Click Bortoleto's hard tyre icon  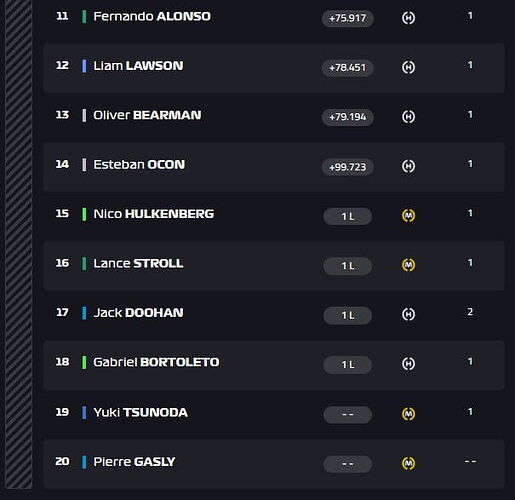click(x=408, y=364)
